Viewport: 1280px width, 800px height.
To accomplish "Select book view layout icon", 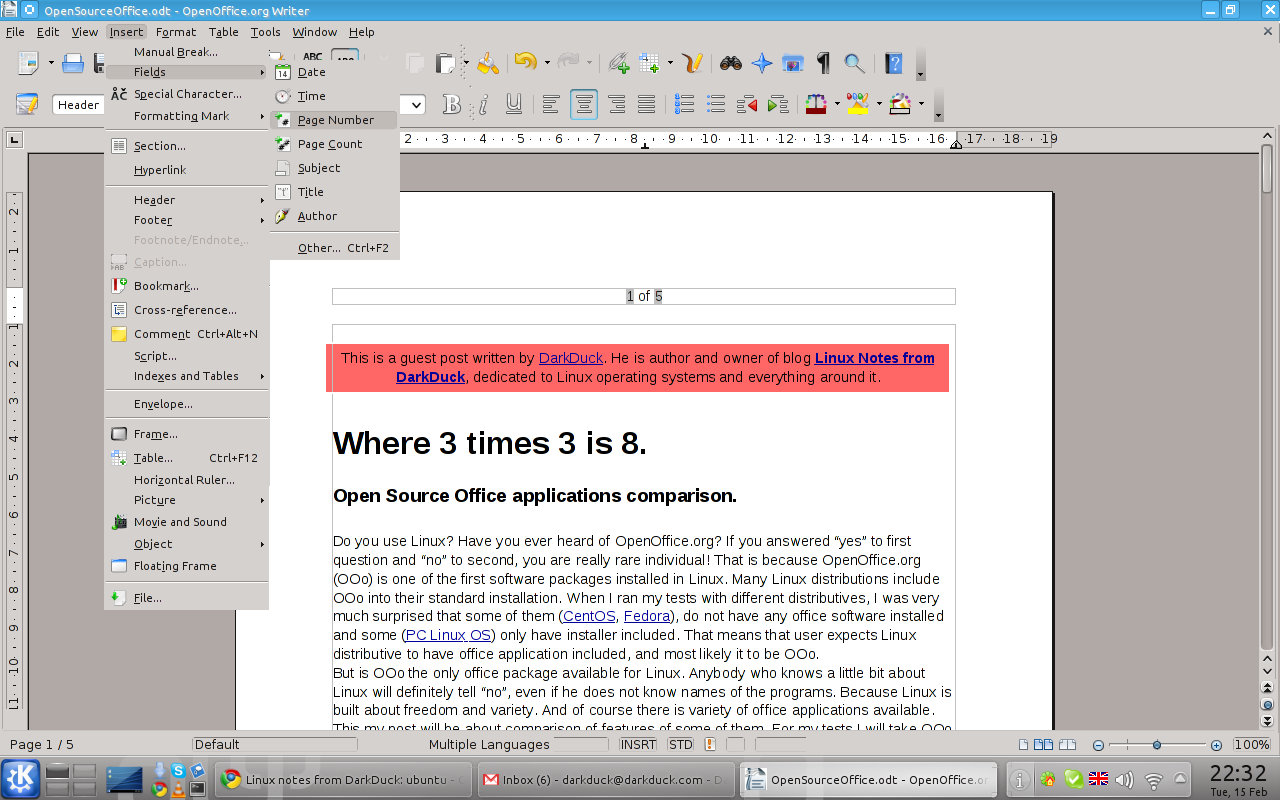I will 1069,744.
